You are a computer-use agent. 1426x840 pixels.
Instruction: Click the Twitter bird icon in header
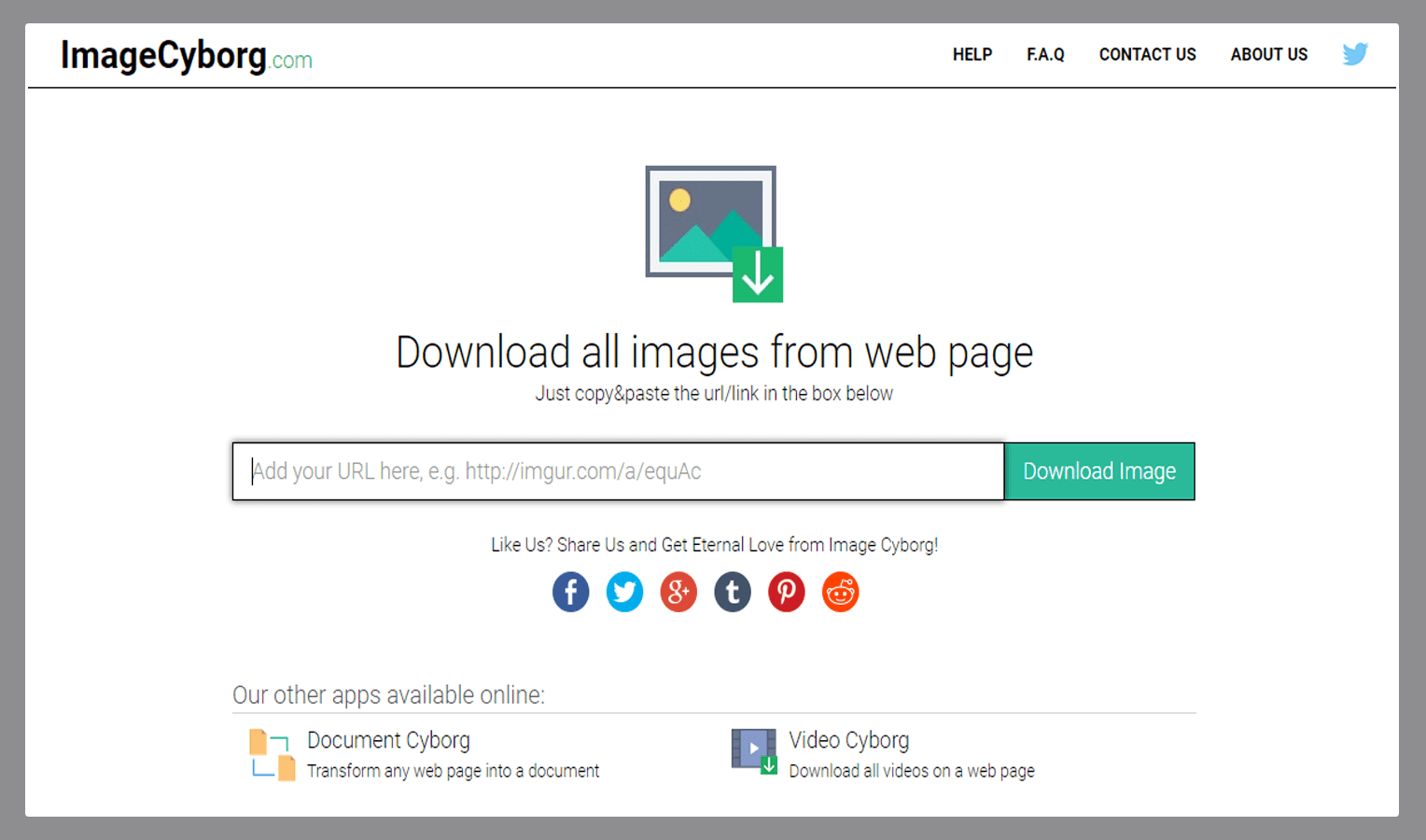coord(1355,54)
